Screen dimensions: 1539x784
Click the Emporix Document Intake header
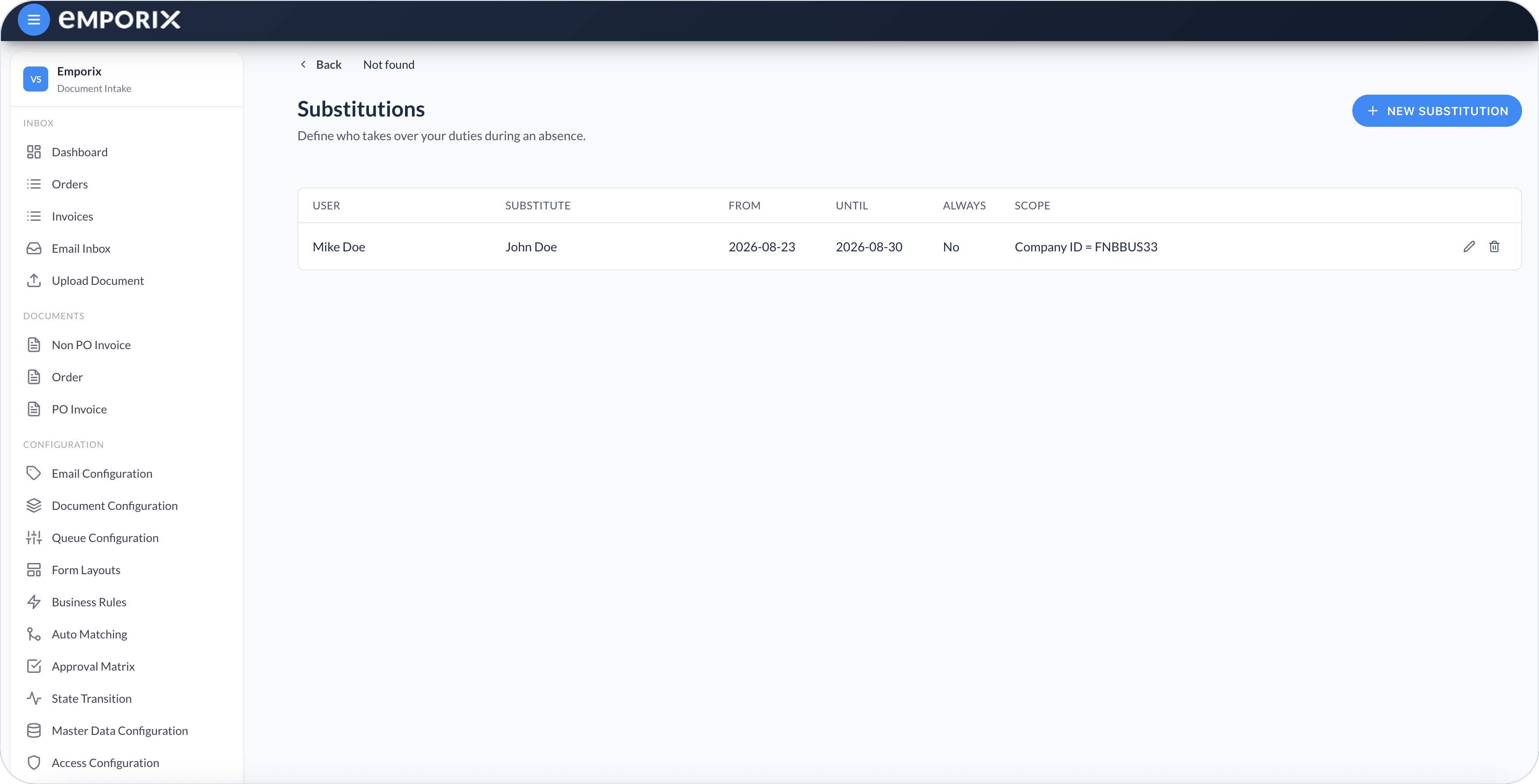pyautogui.click(x=127, y=79)
